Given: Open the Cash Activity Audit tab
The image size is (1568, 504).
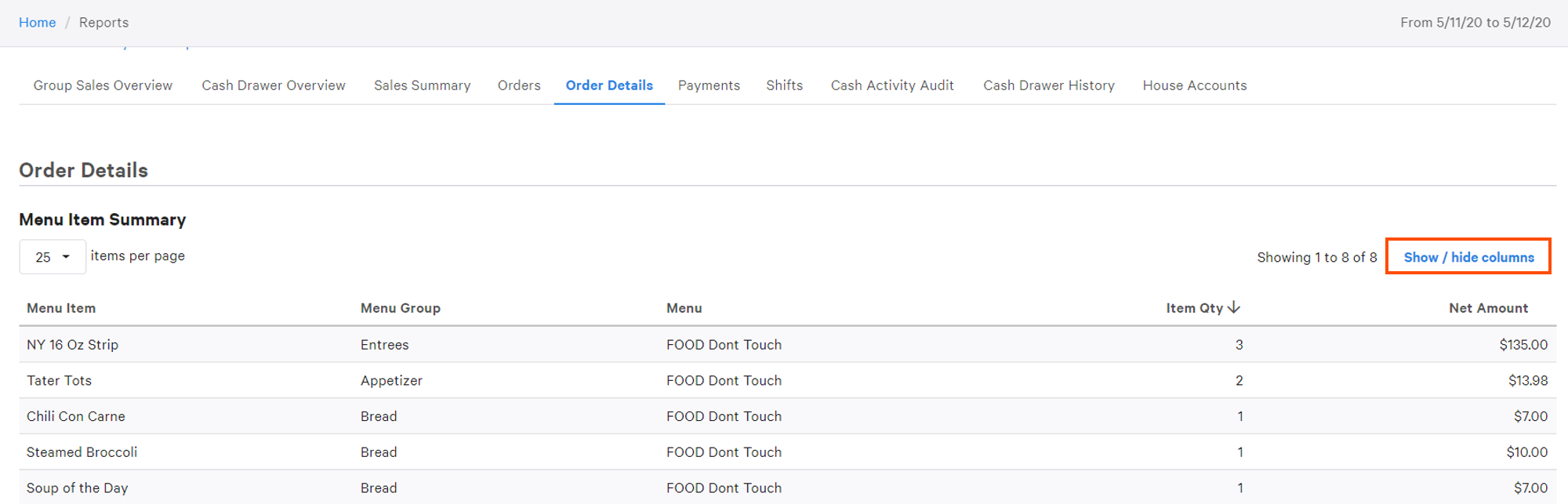Looking at the screenshot, I should 892,85.
